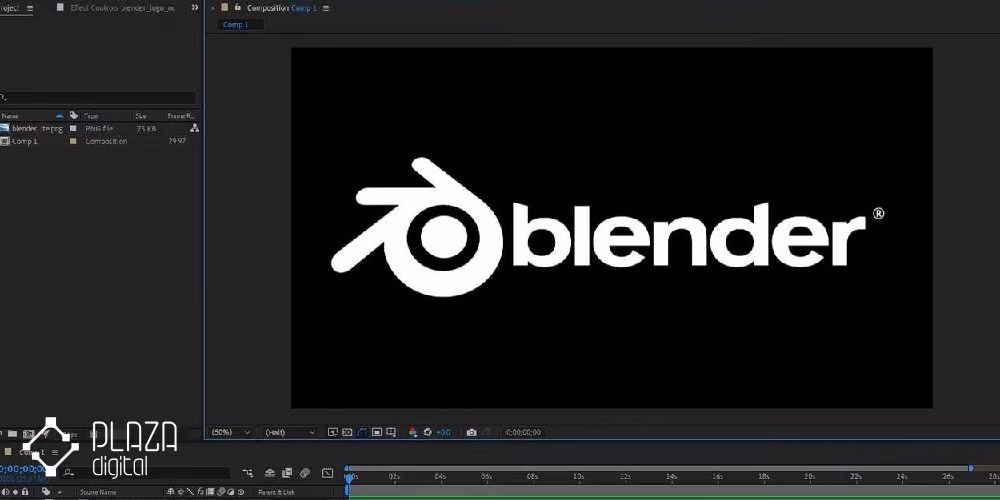1000x500 pixels.
Task: Sort by the Type column header
Action: [x=91, y=116]
